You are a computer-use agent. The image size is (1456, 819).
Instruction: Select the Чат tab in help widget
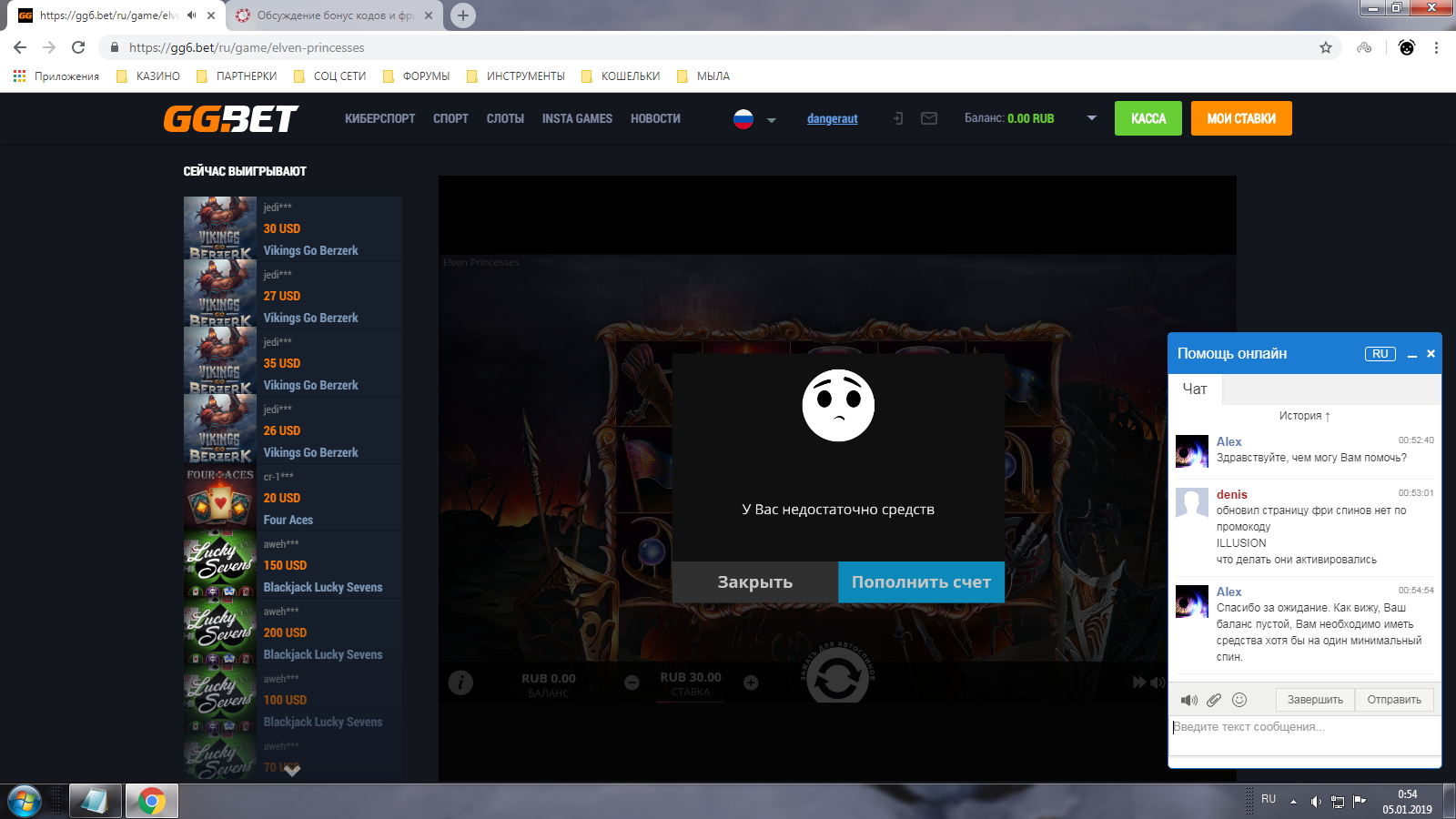[x=1195, y=389]
